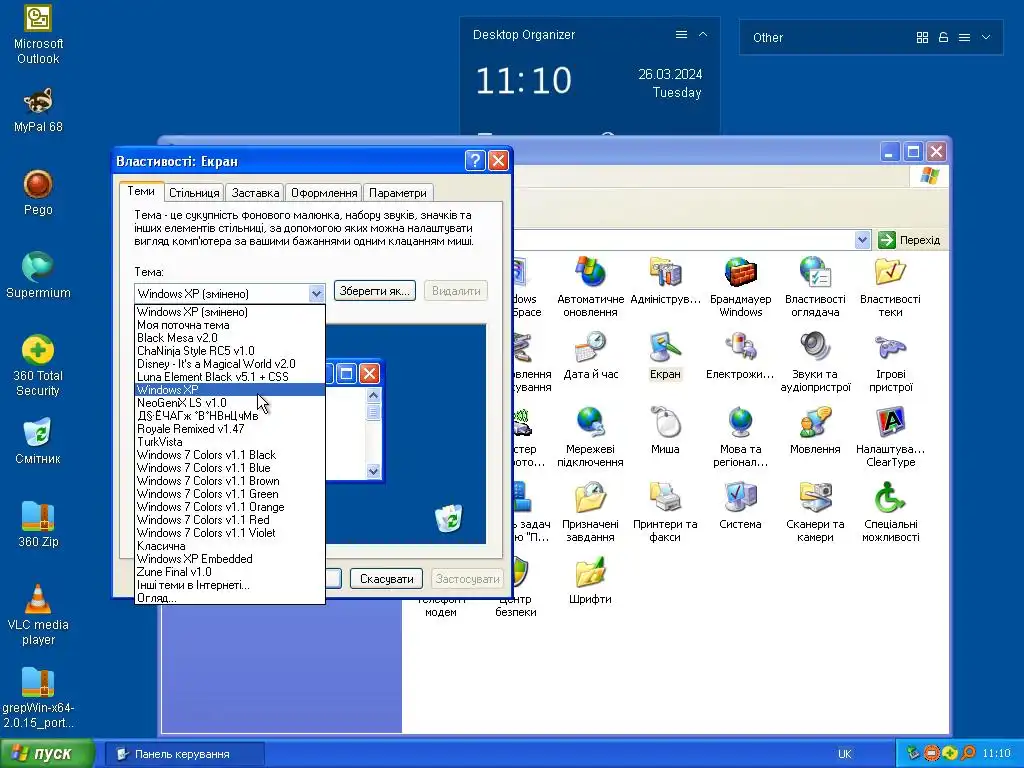Launch Supermium from the desktop
Screen dimensions: 1024x768
[x=38, y=276]
